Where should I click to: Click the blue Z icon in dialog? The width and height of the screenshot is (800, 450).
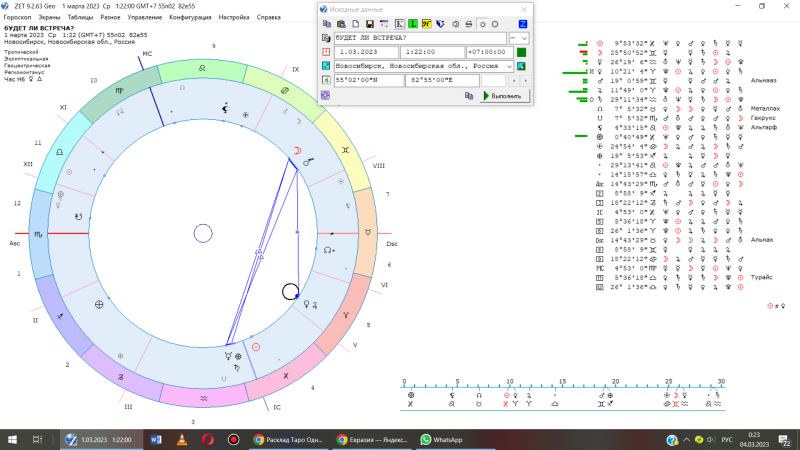[522, 23]
